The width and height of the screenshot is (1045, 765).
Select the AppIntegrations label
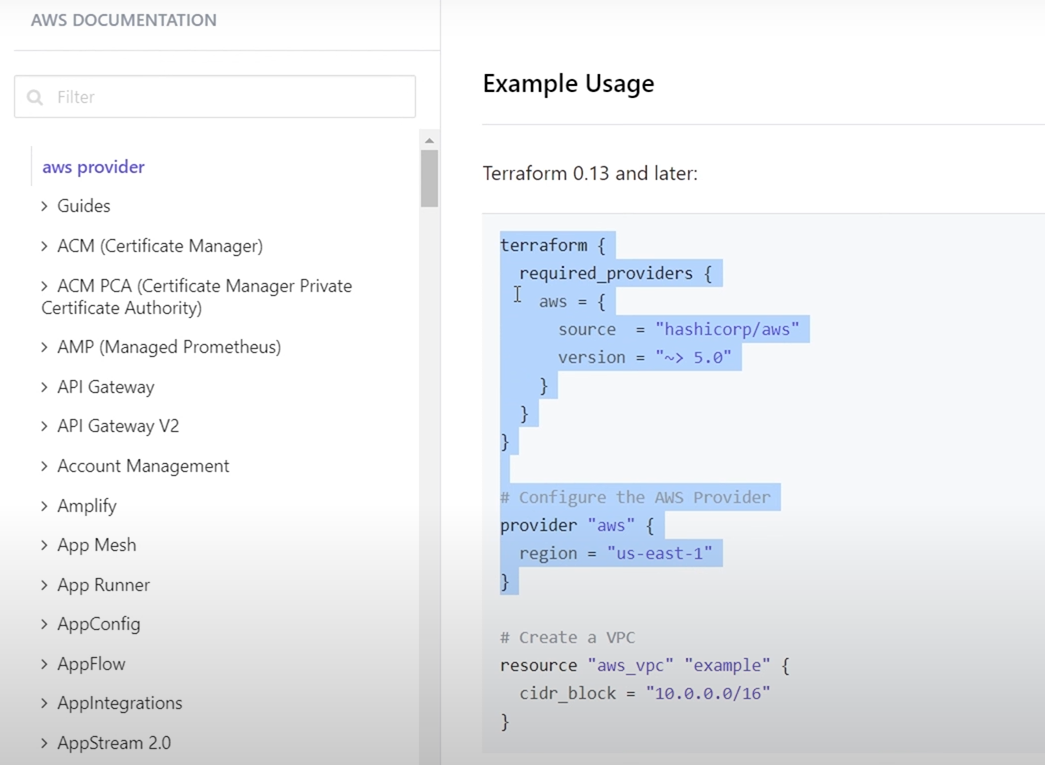click(120, 703)
